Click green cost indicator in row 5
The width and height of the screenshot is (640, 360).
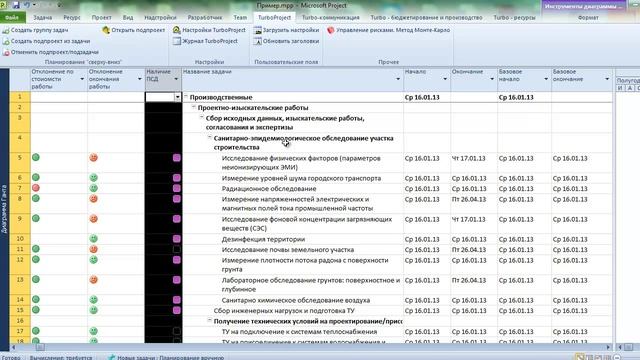pos(36,157)
